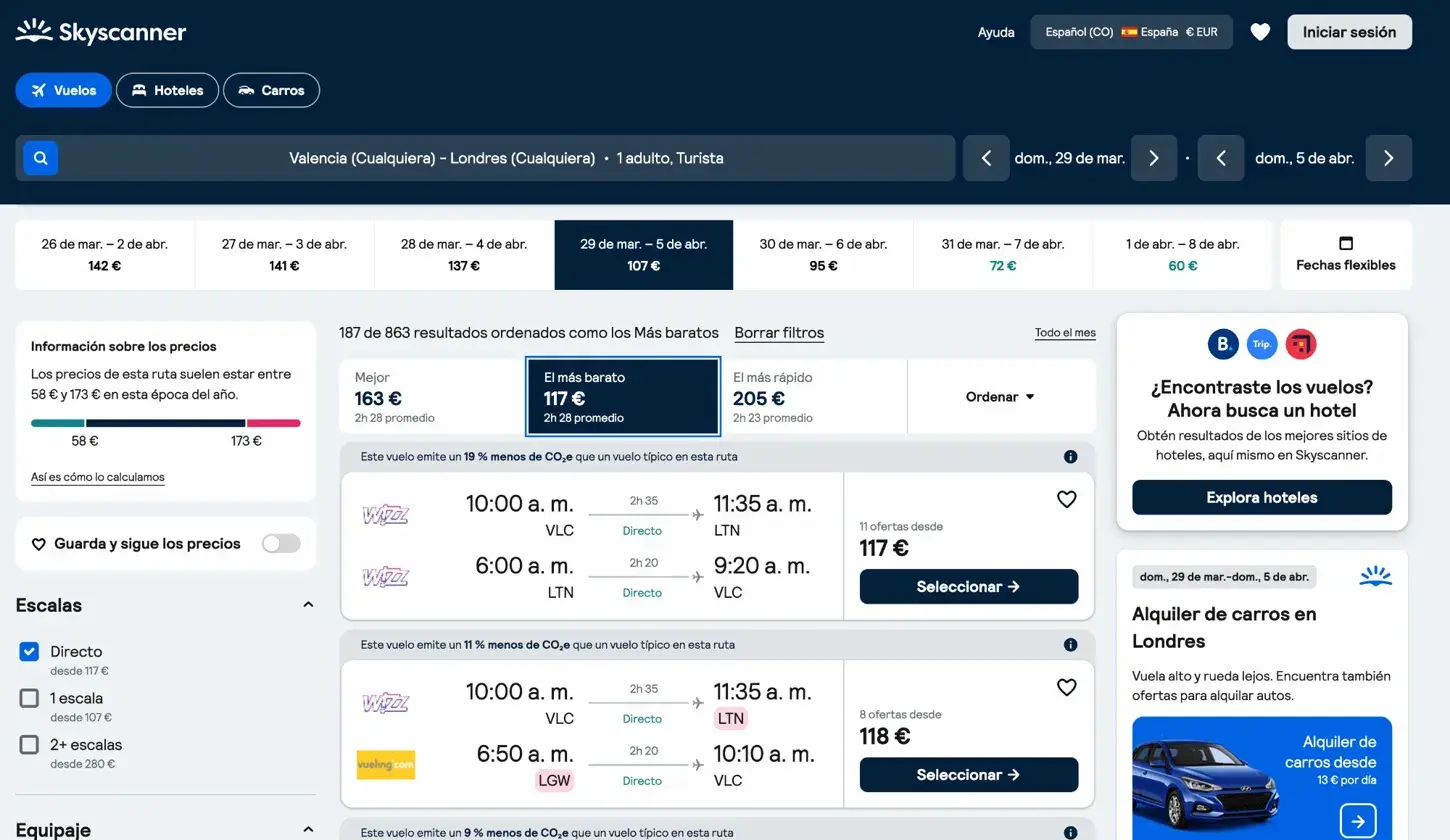Uncheck the Directo stops filter
The width and height of the screenshot is (1450, 840).
point(29,651)
